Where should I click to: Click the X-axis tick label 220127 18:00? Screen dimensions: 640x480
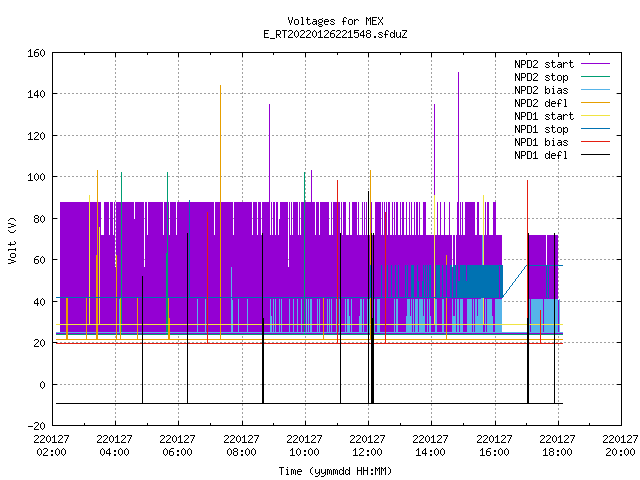558,446
